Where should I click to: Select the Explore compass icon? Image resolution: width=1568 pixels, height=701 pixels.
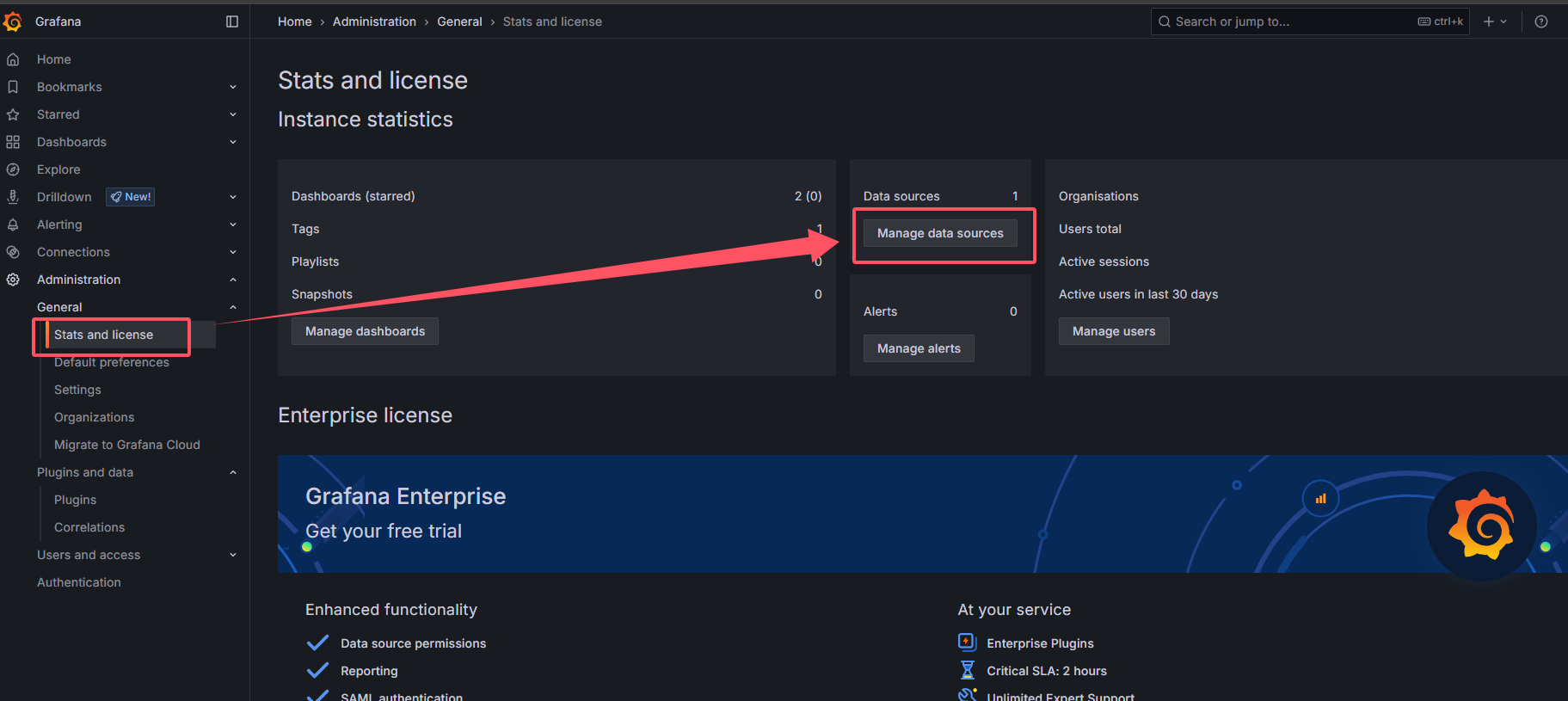pyautogui.click(x=13, y=169)
